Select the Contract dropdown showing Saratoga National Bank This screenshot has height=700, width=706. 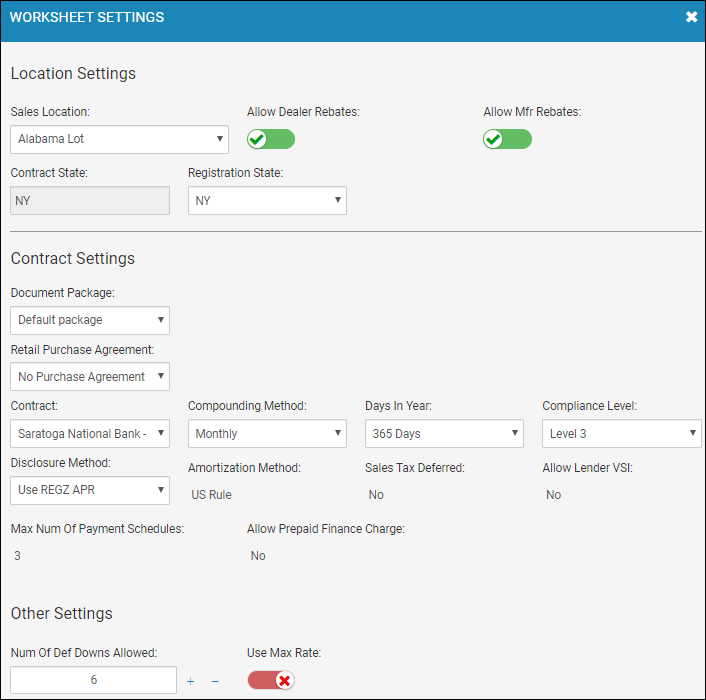tap(90, 434)
